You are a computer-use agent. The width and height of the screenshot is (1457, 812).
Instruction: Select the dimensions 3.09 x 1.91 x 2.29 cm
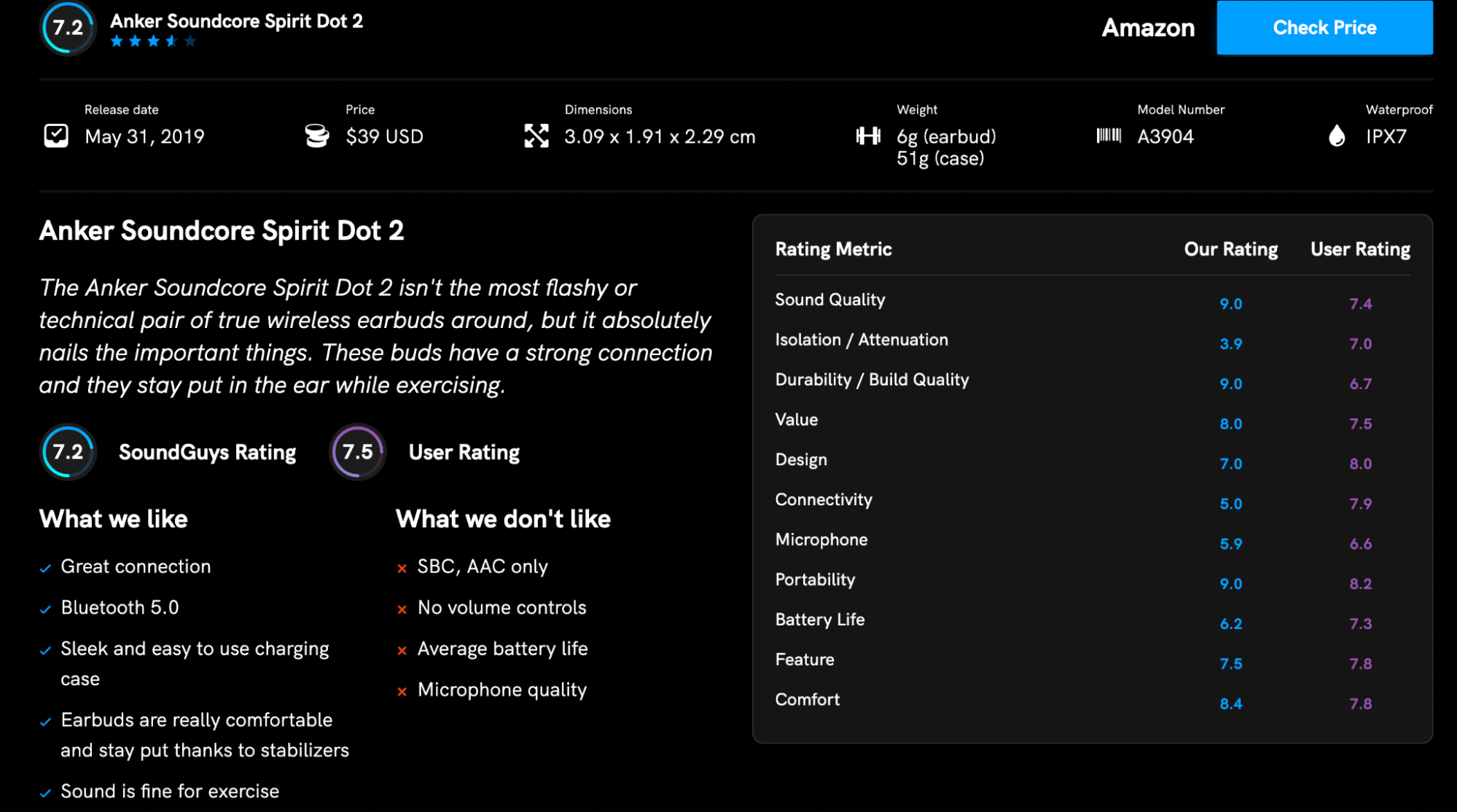(660, 136)
